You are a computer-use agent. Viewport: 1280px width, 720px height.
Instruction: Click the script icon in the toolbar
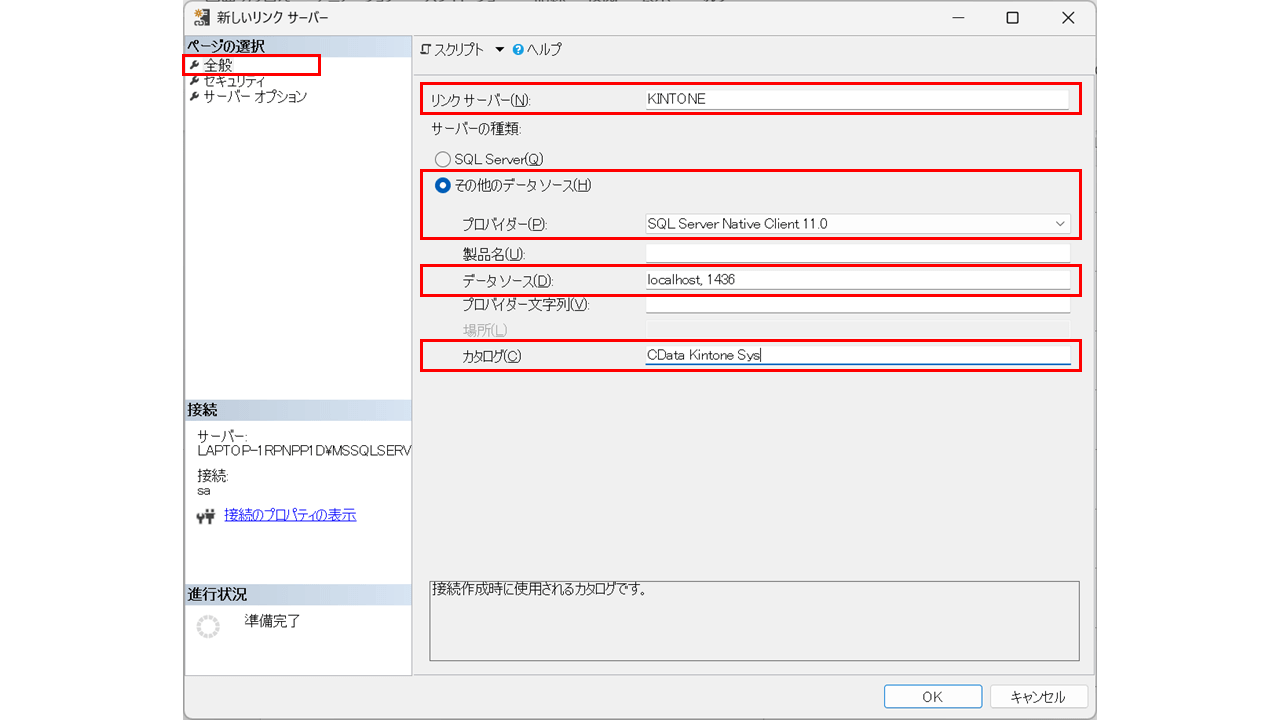(x=426, y=49)
